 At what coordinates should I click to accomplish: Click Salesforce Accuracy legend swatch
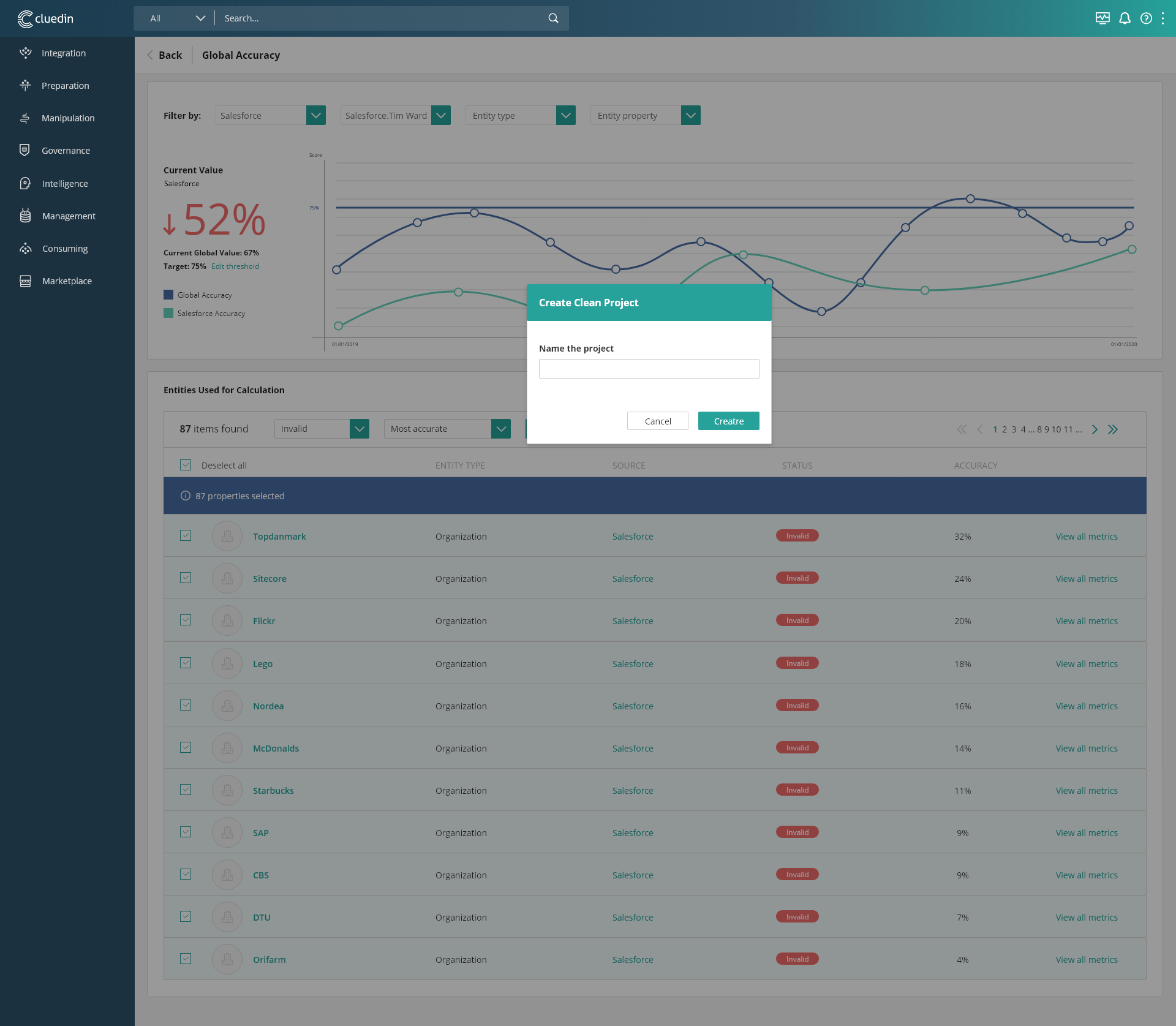[x=168, y=313]
